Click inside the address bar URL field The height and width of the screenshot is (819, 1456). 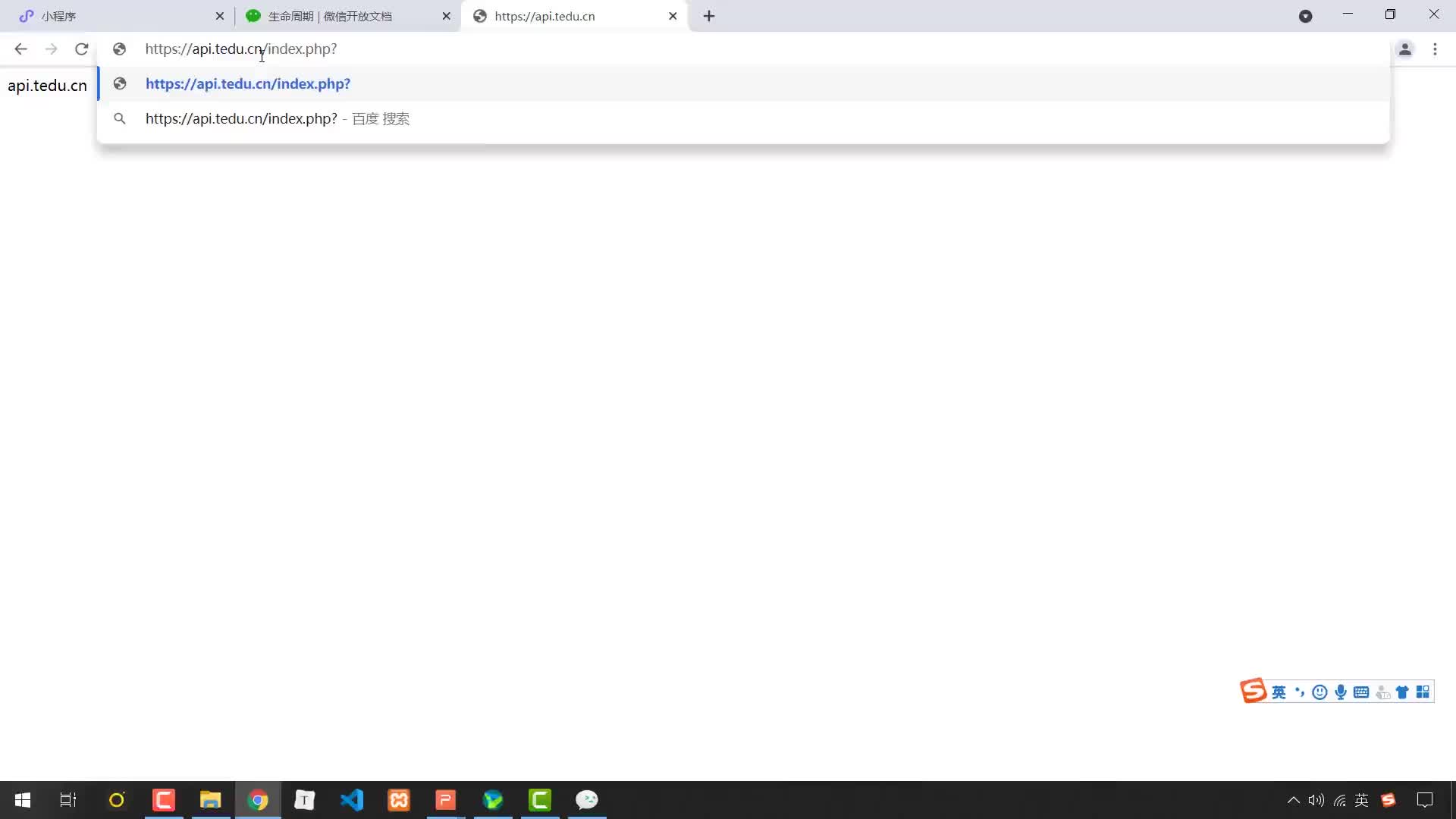pos(743,49)
